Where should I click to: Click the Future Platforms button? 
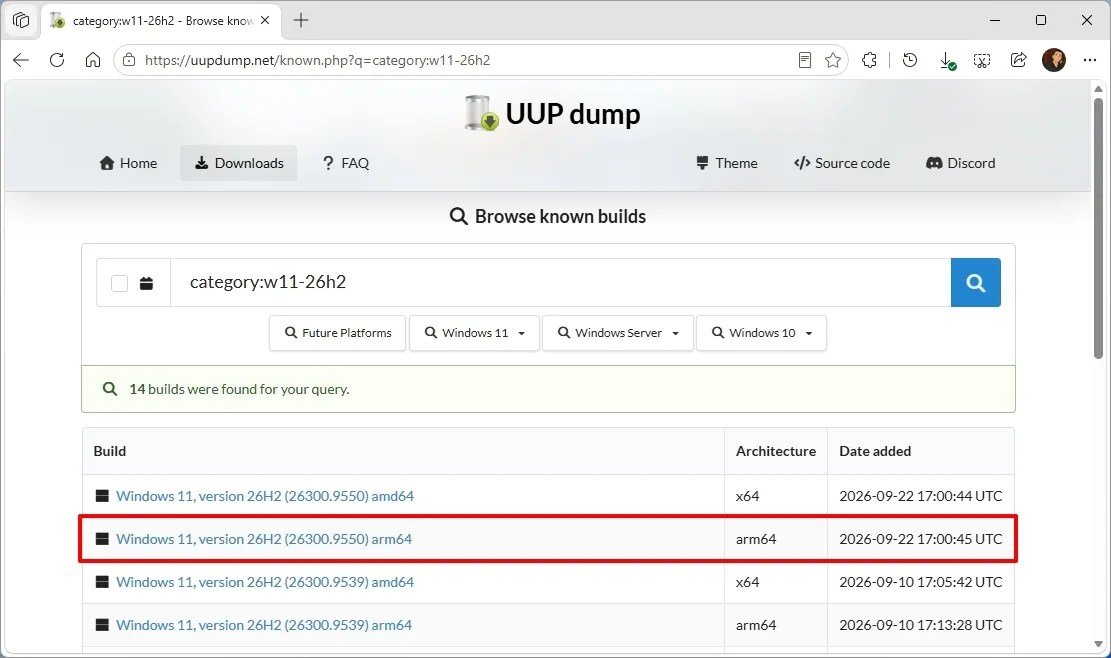(337, 333)
